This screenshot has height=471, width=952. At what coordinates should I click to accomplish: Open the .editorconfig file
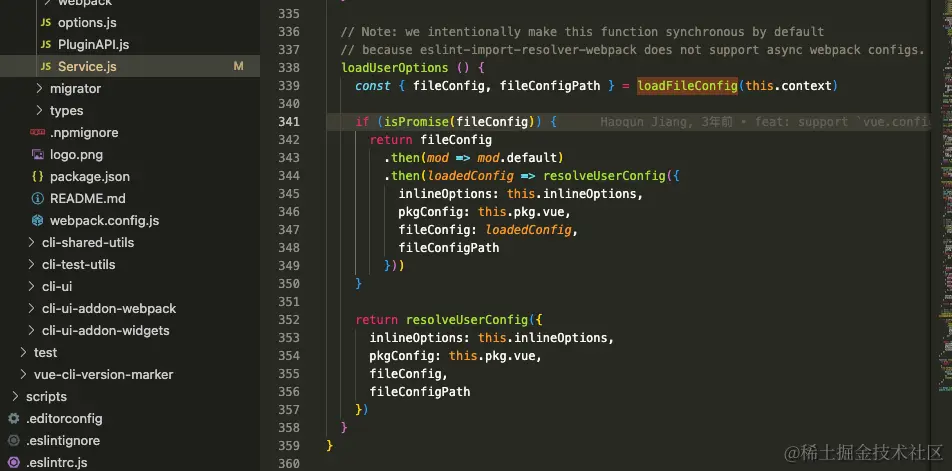coord(64,419)
